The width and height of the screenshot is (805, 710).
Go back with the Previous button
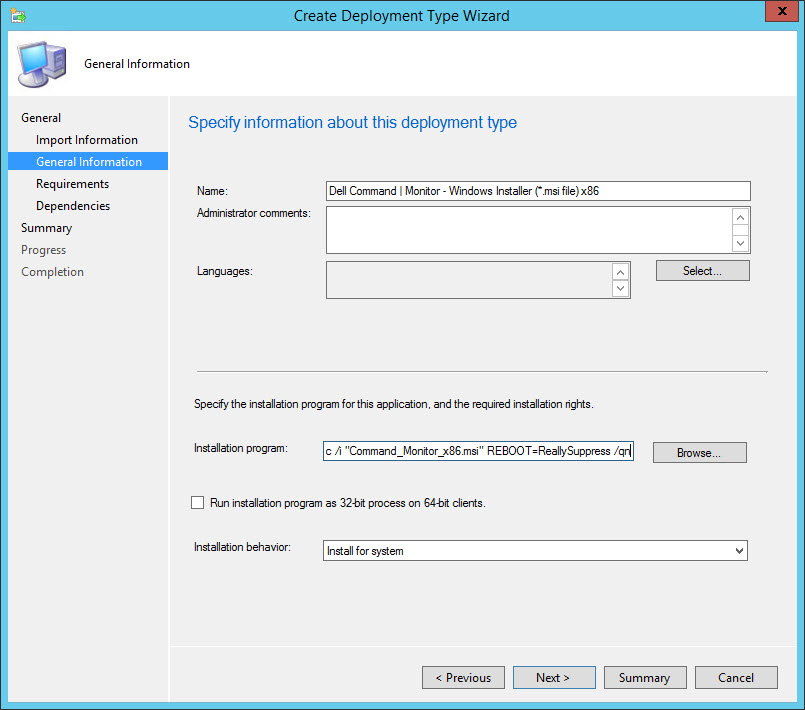point(463,678)
